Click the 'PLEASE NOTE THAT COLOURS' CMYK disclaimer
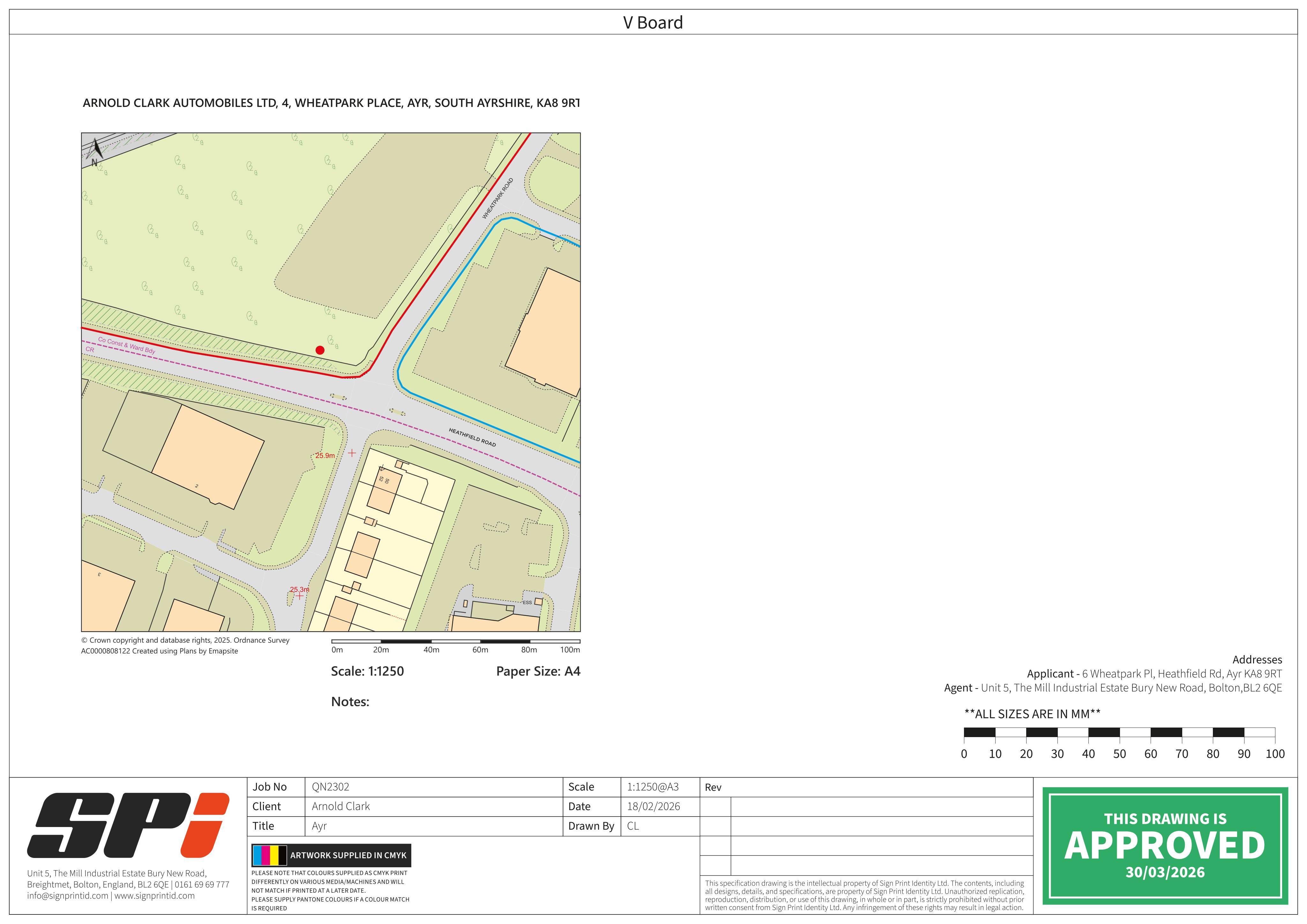This screenshot has width=1307, height=924. 330,891
